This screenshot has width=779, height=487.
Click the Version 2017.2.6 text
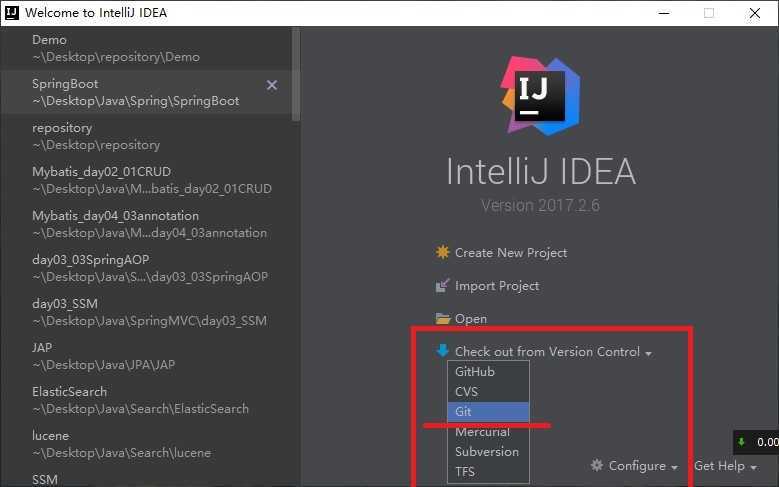540,205
